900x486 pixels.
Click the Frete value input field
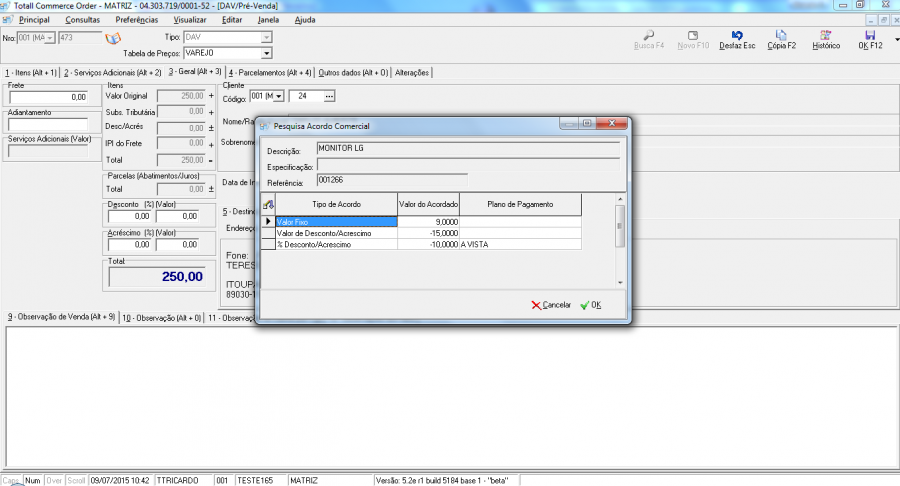[x=48, y=97]
